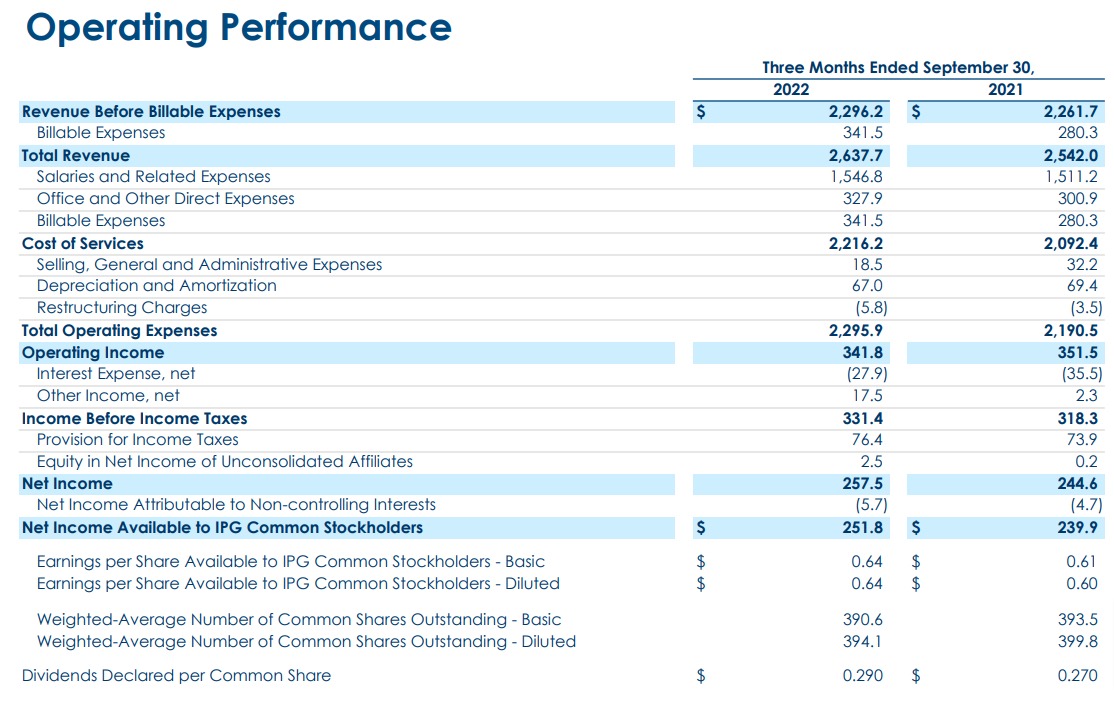Select the Depreciation and Amortization label
1114x707 pixels.
156,286
